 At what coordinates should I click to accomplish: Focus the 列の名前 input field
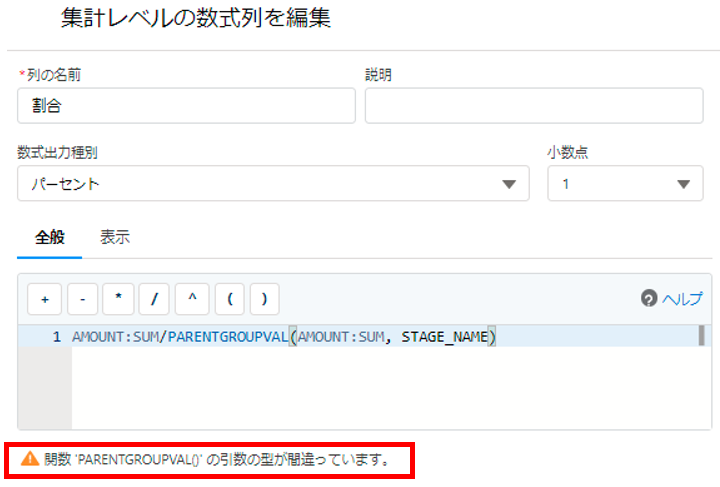coord(186,106)
